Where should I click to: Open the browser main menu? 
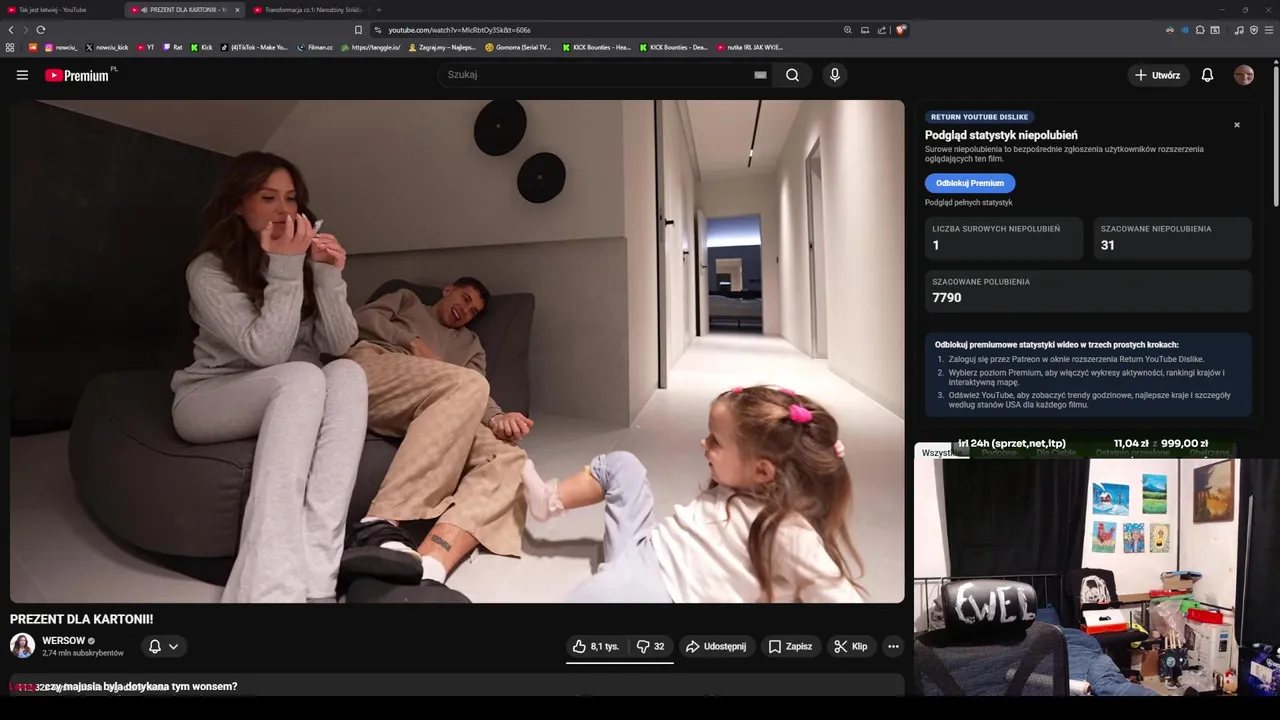point(1269,30)
